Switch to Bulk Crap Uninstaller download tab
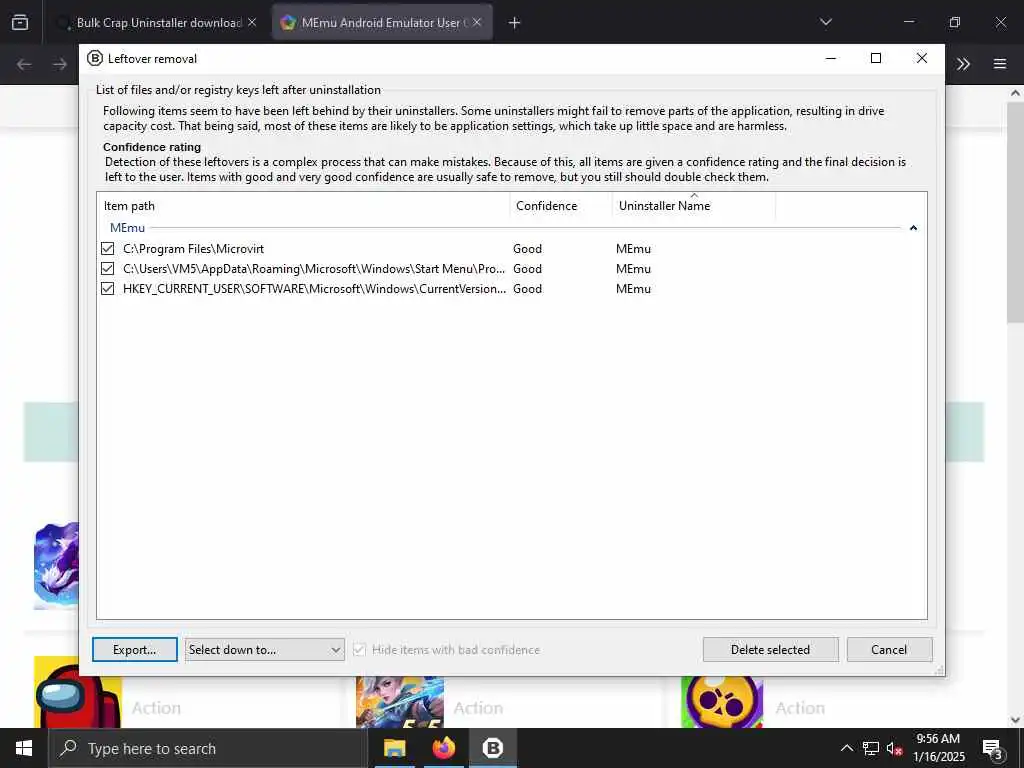 [159, 22]
